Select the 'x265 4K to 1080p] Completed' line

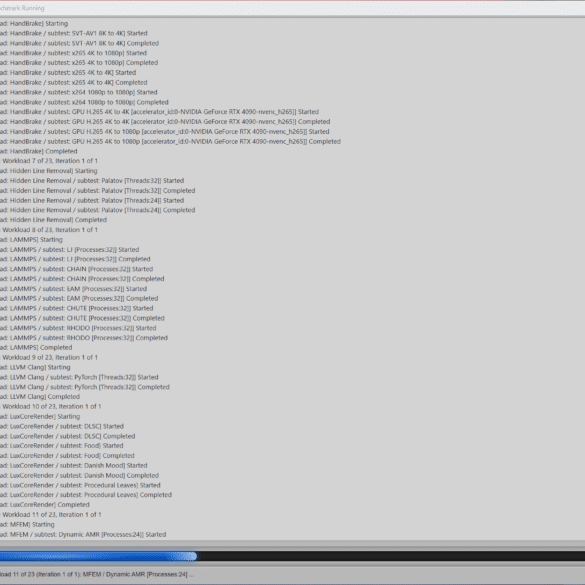(x=79, y=63)
